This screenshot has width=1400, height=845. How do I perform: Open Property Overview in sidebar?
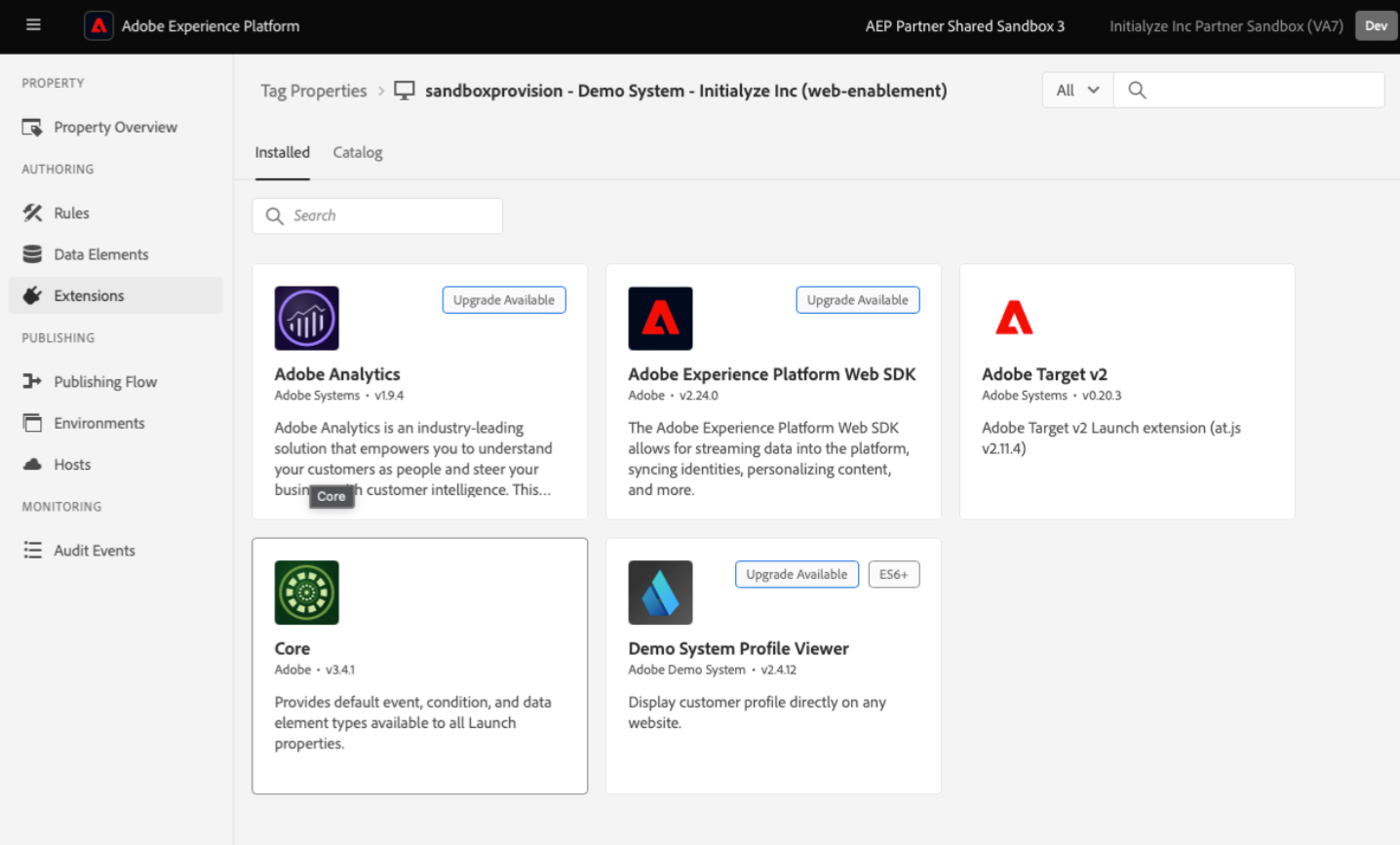coord(116,127)
